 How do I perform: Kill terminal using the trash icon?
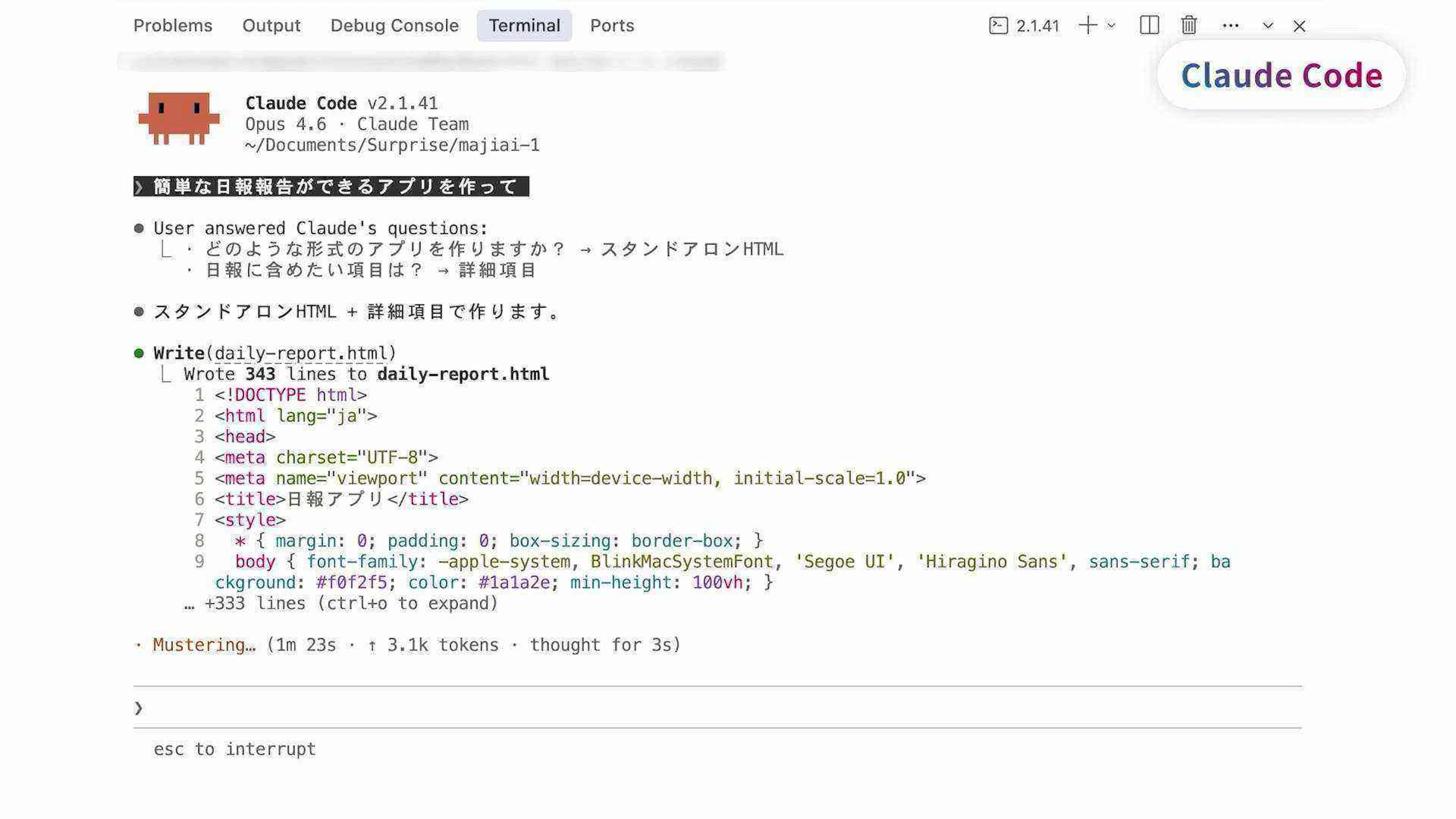[1189, 26]
